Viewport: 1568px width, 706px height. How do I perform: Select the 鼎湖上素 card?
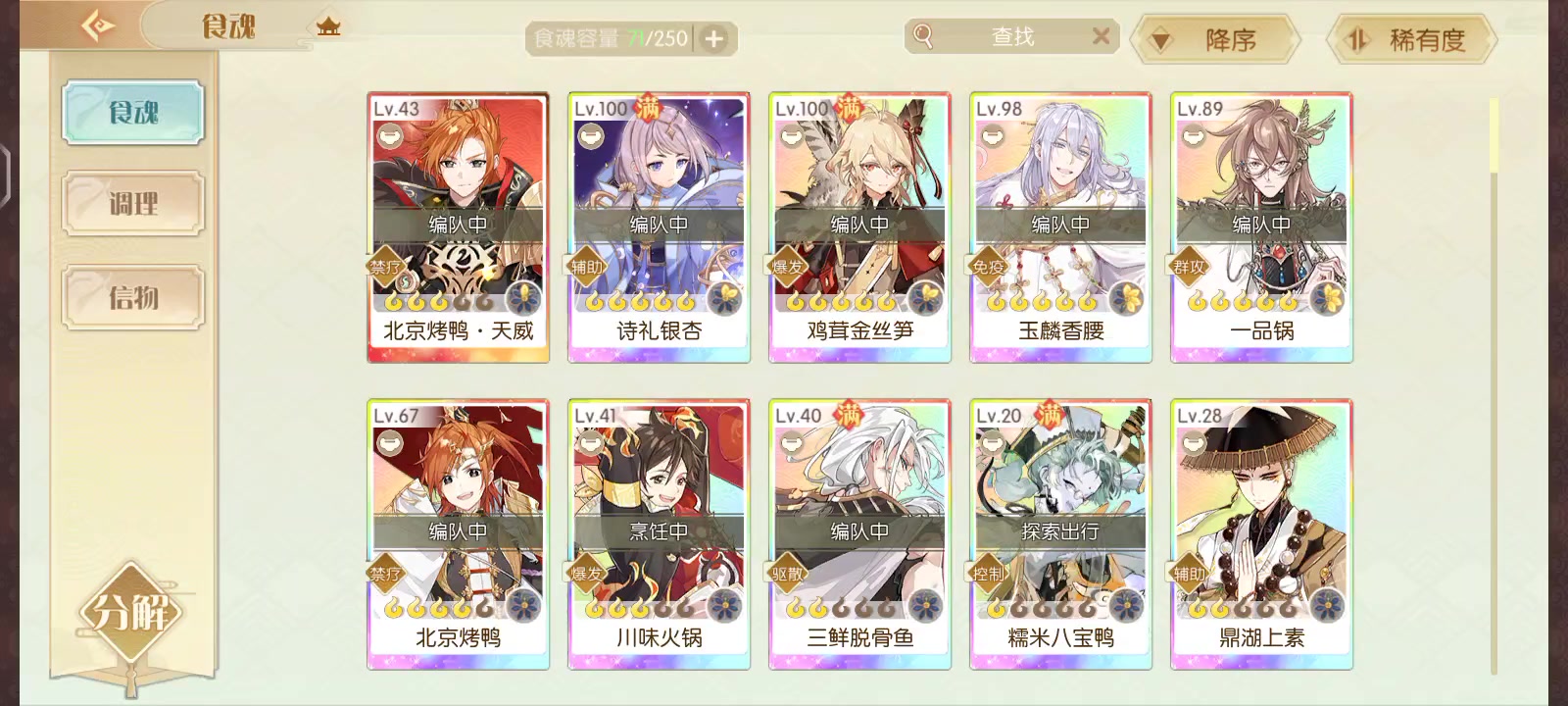click(1262, 534)
